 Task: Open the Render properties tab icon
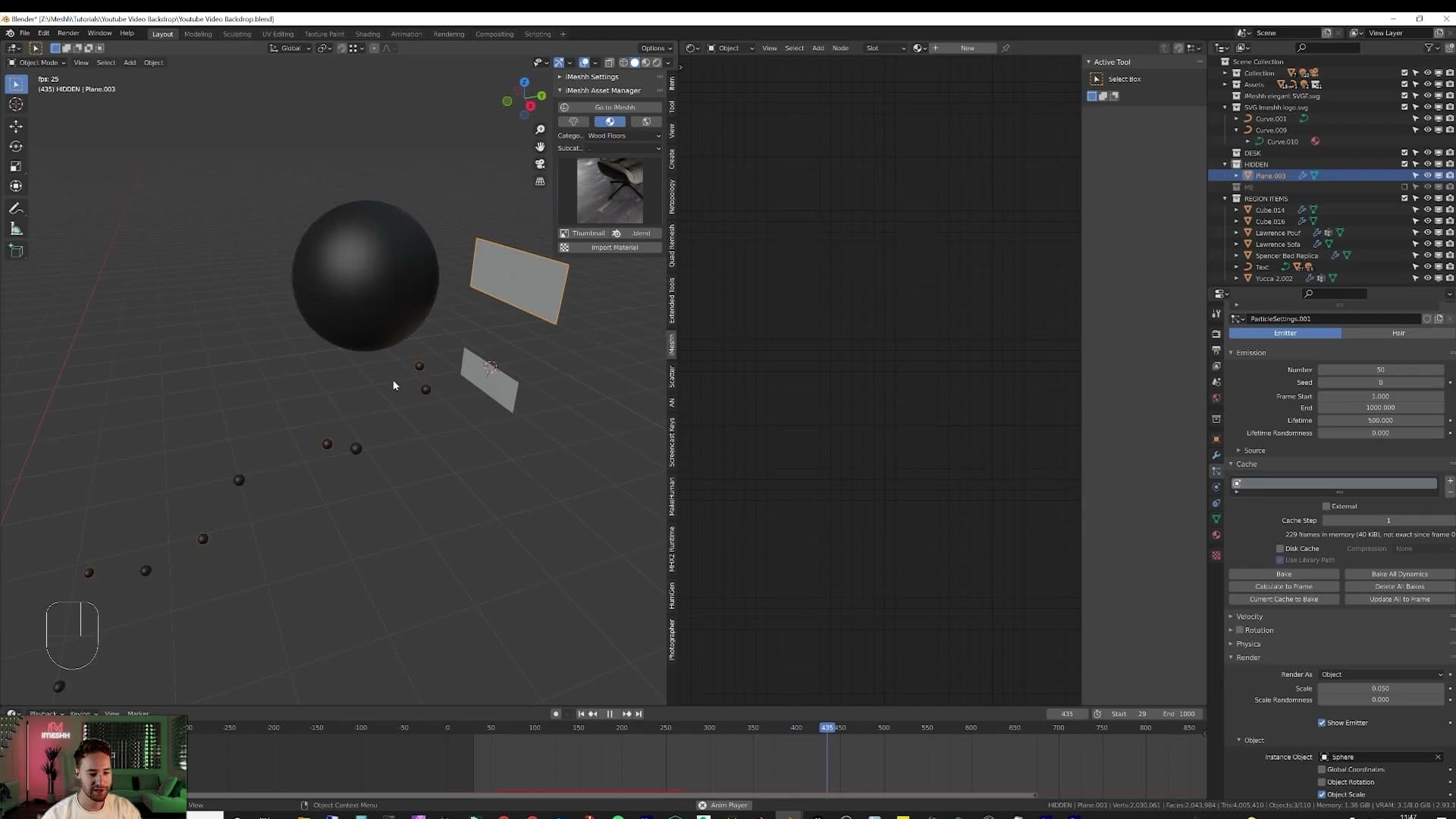[1216, 334]
